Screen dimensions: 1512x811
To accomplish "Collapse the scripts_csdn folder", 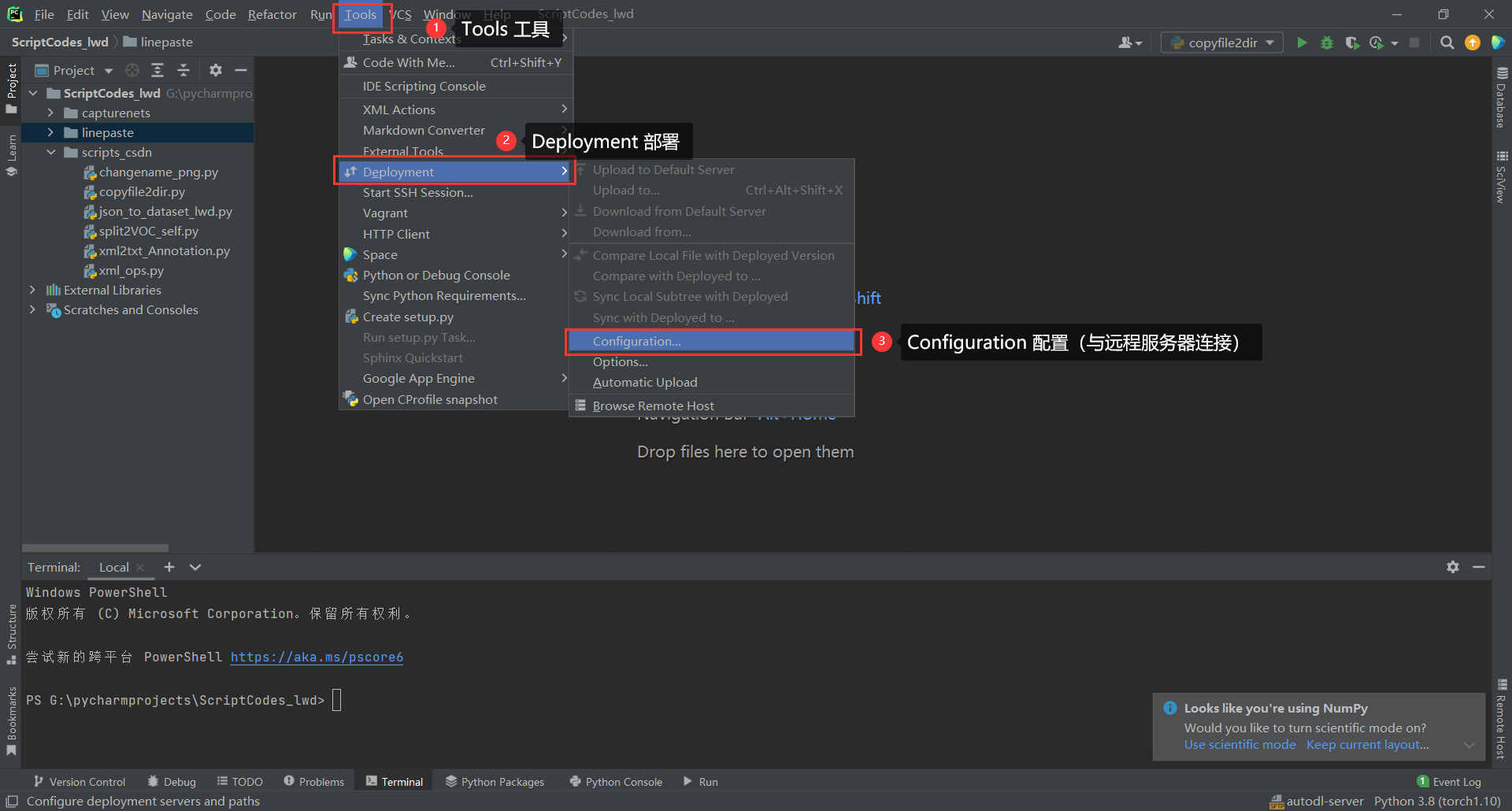I will coord(50,152).
